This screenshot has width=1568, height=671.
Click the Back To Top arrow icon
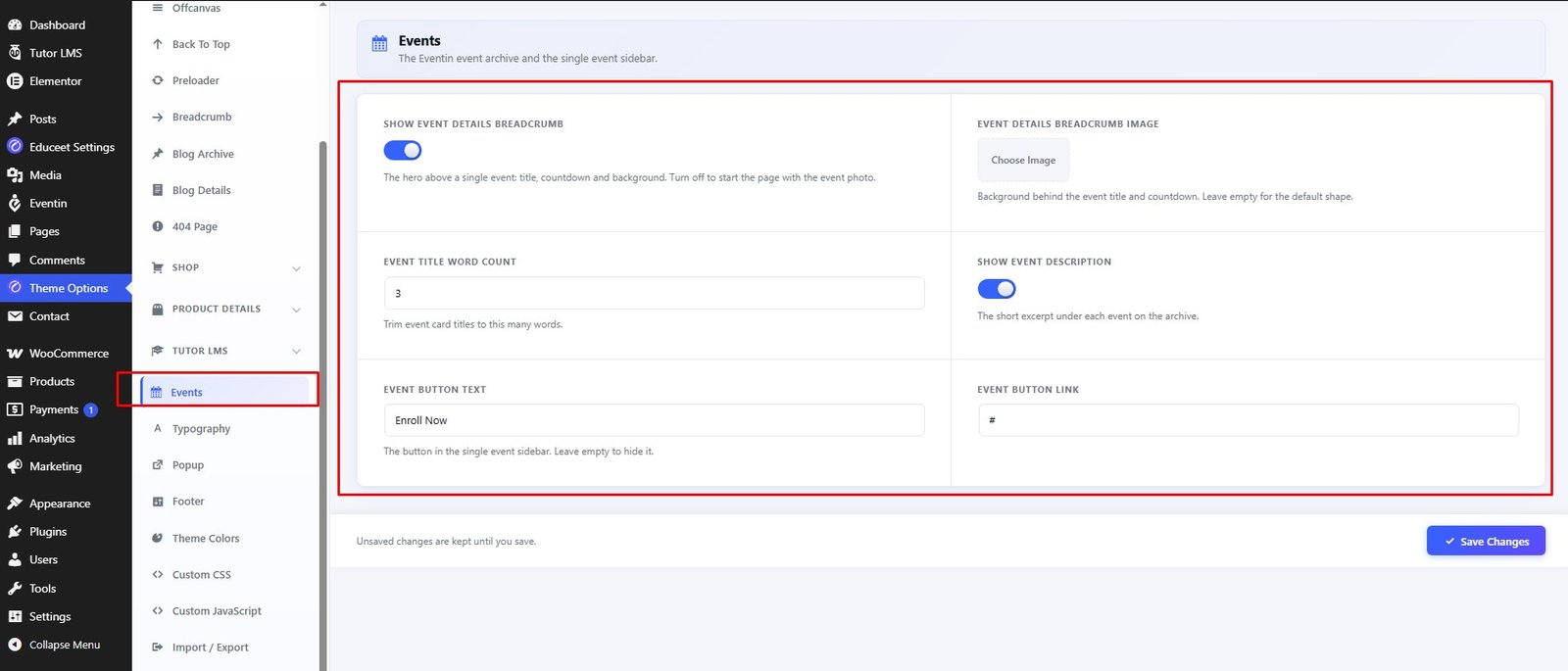pos(158,44)
